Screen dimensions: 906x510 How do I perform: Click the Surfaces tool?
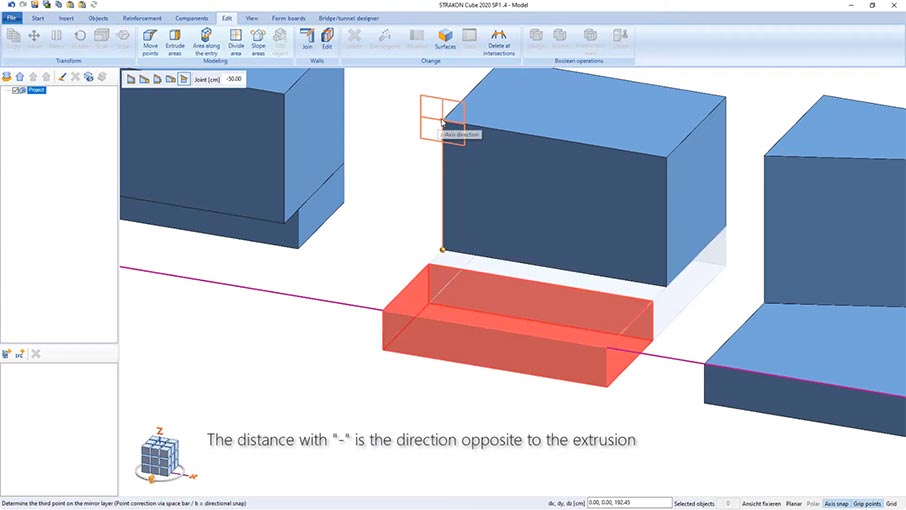tap(445, 39)
